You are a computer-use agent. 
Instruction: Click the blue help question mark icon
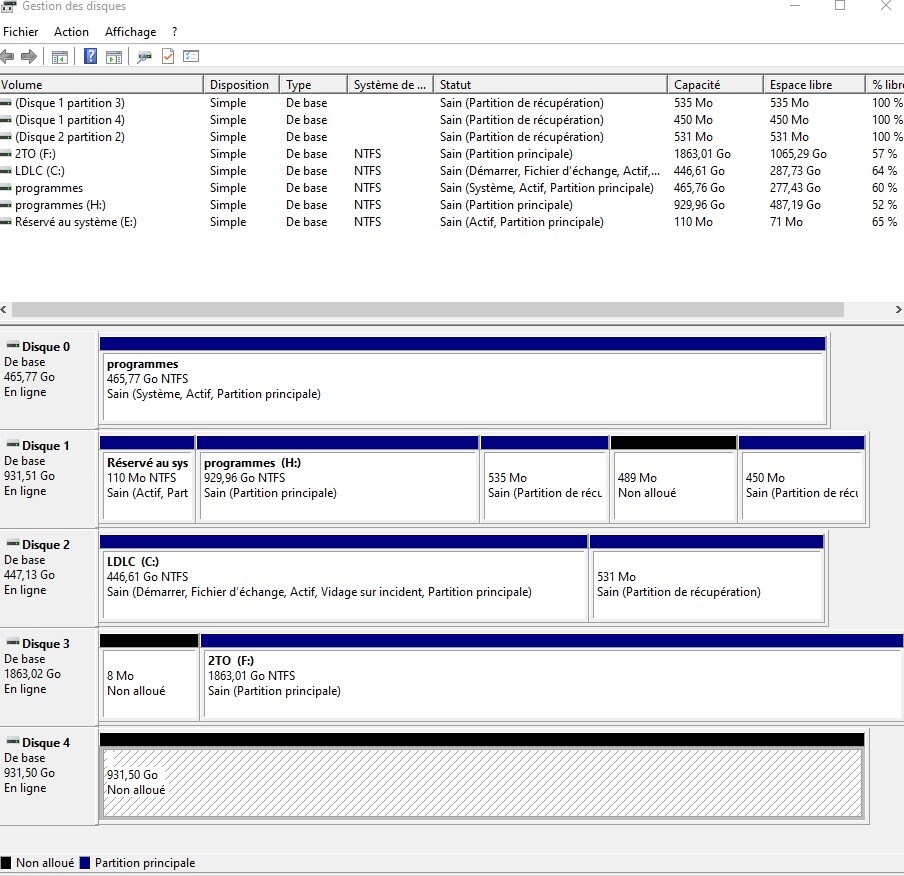[91, 57]
